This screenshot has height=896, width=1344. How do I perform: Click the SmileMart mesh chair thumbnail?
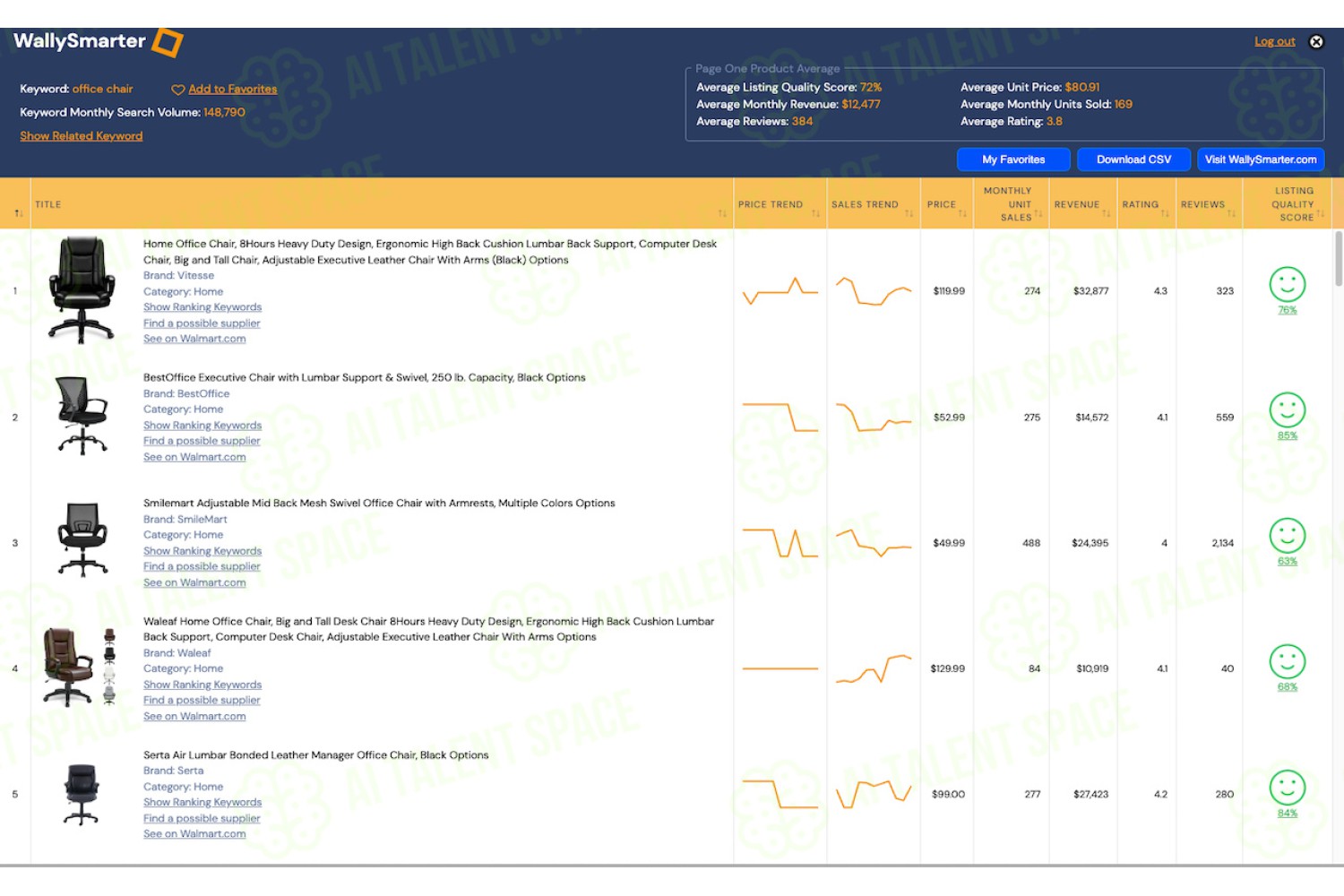tap(82, 540)
